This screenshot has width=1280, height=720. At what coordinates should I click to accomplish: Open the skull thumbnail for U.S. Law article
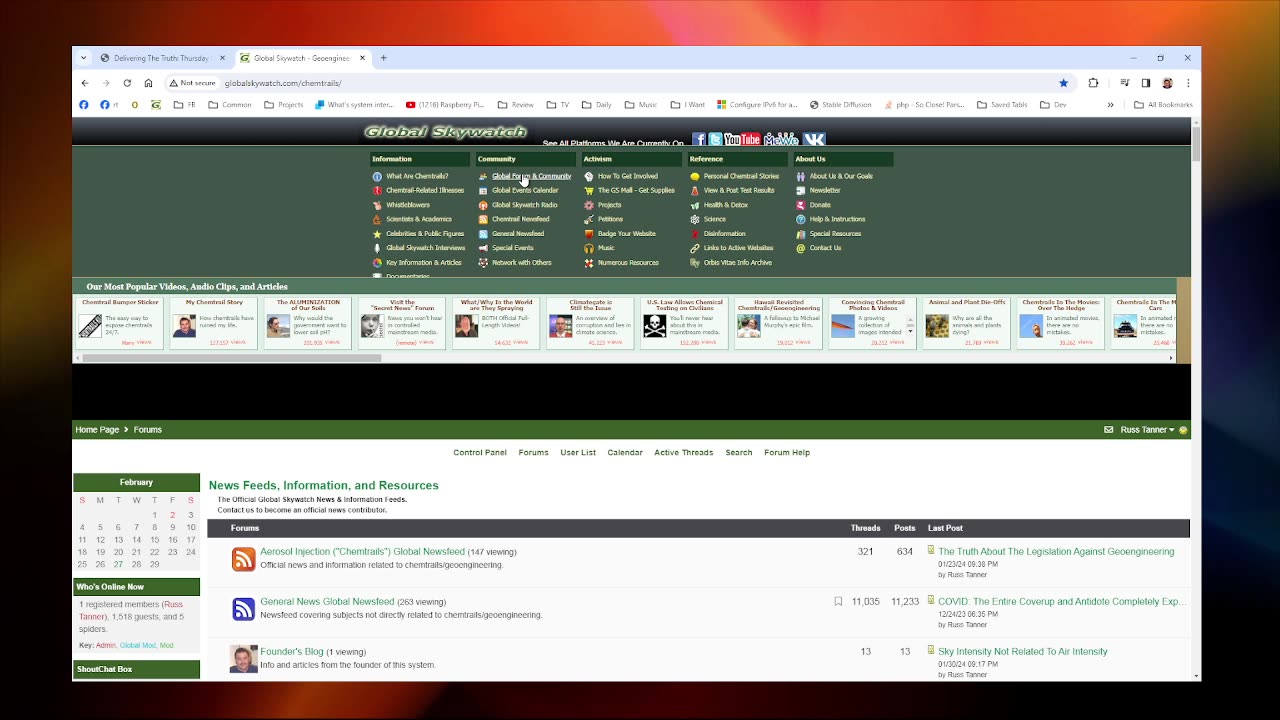[654, 326]
